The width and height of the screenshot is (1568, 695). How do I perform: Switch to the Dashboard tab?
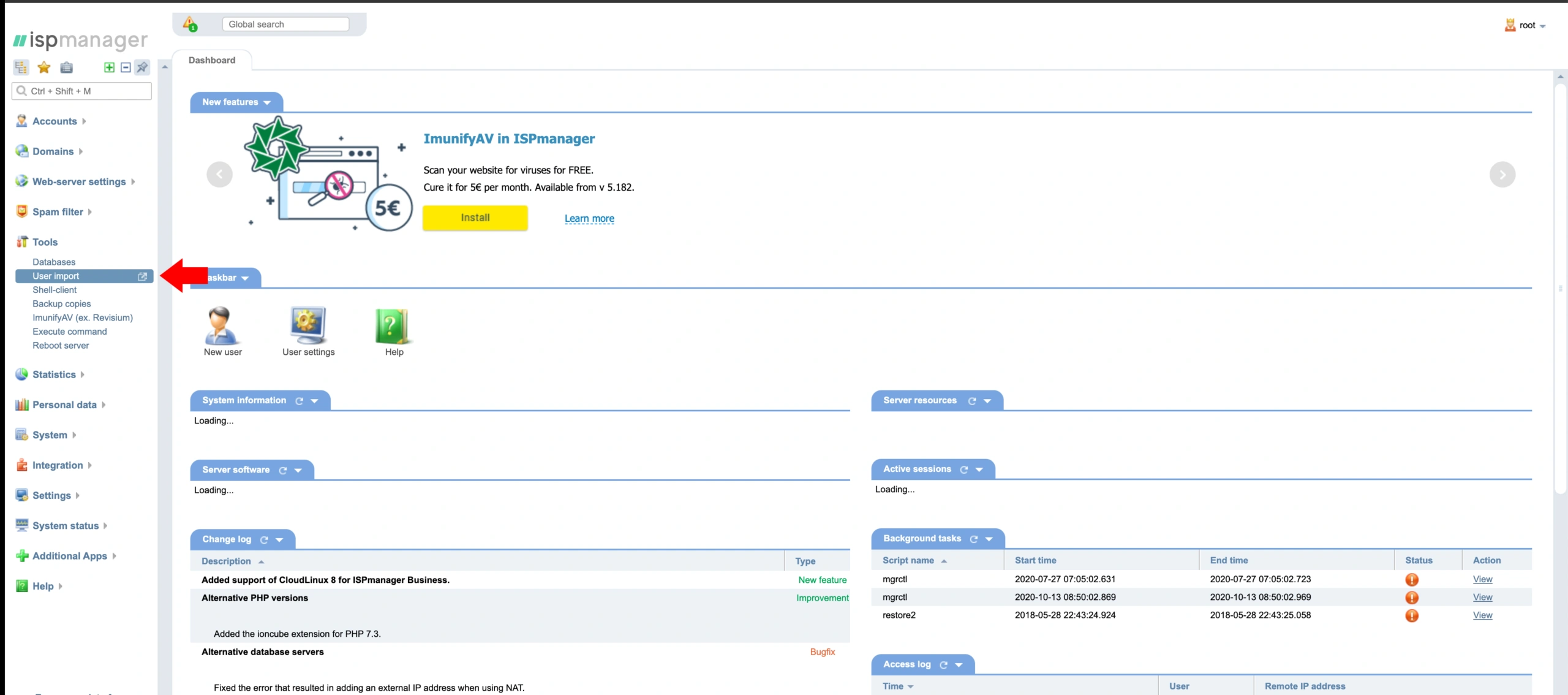pyautogui.click(x=212, y=60)
